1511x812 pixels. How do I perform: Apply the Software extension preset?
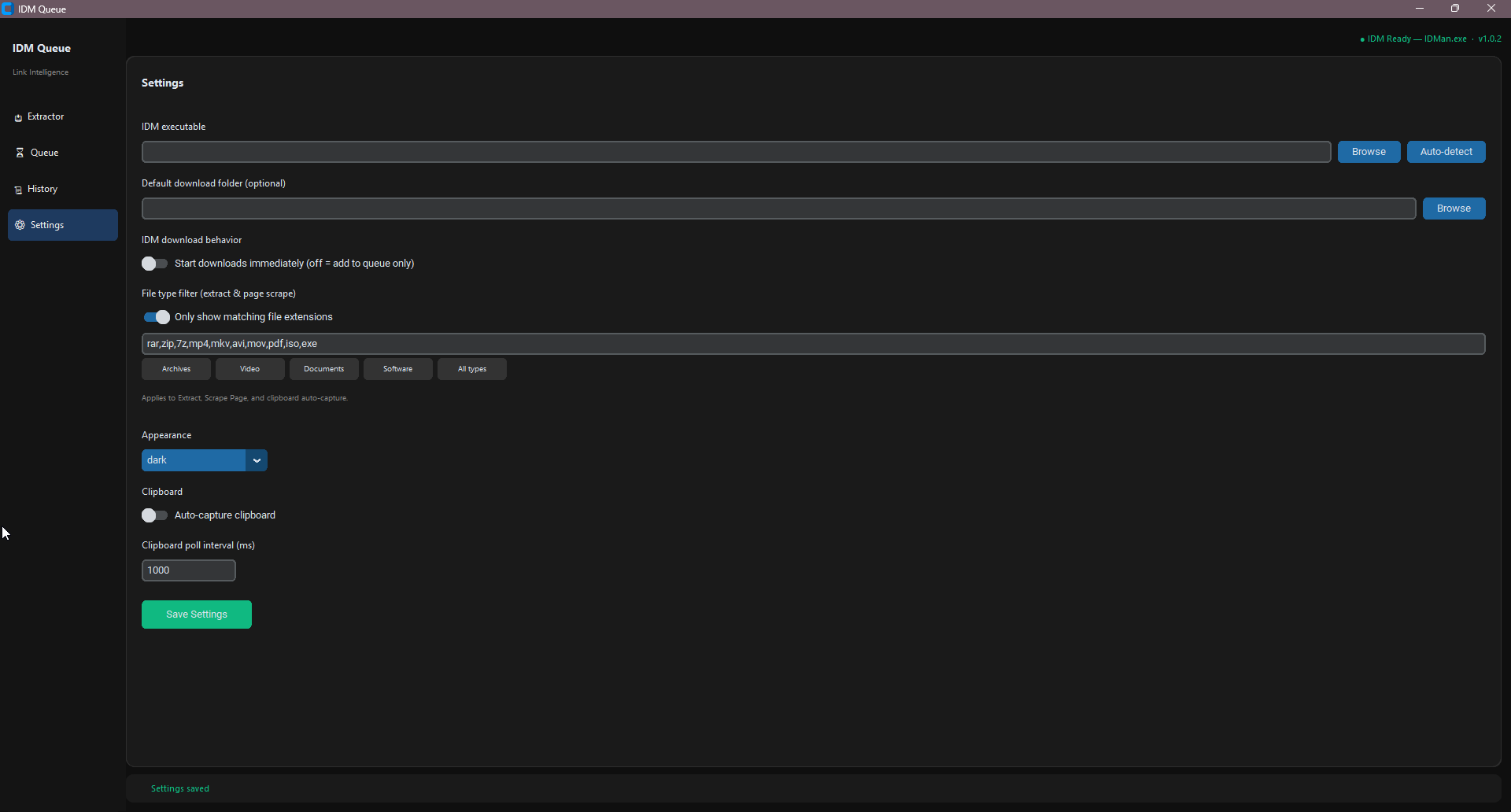[398, 369]
